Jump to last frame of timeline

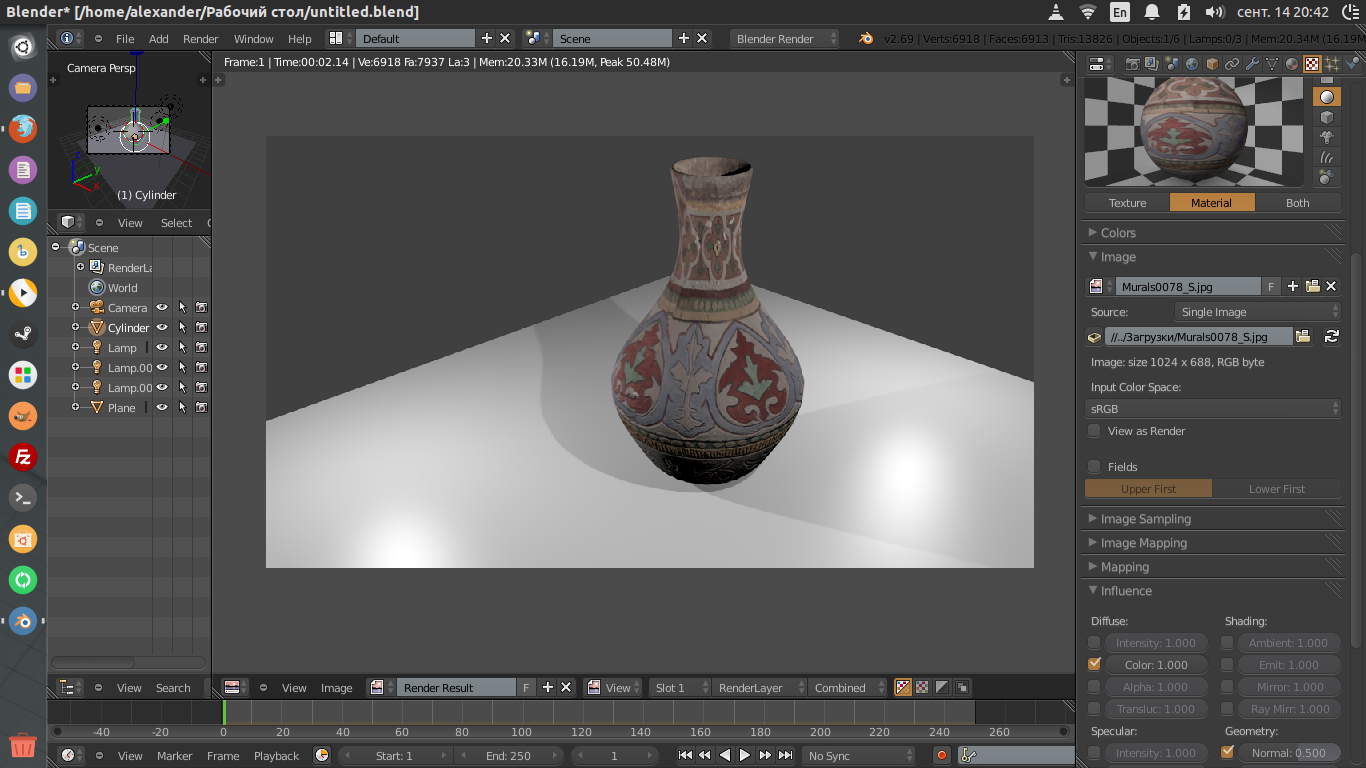pos(786,755)
